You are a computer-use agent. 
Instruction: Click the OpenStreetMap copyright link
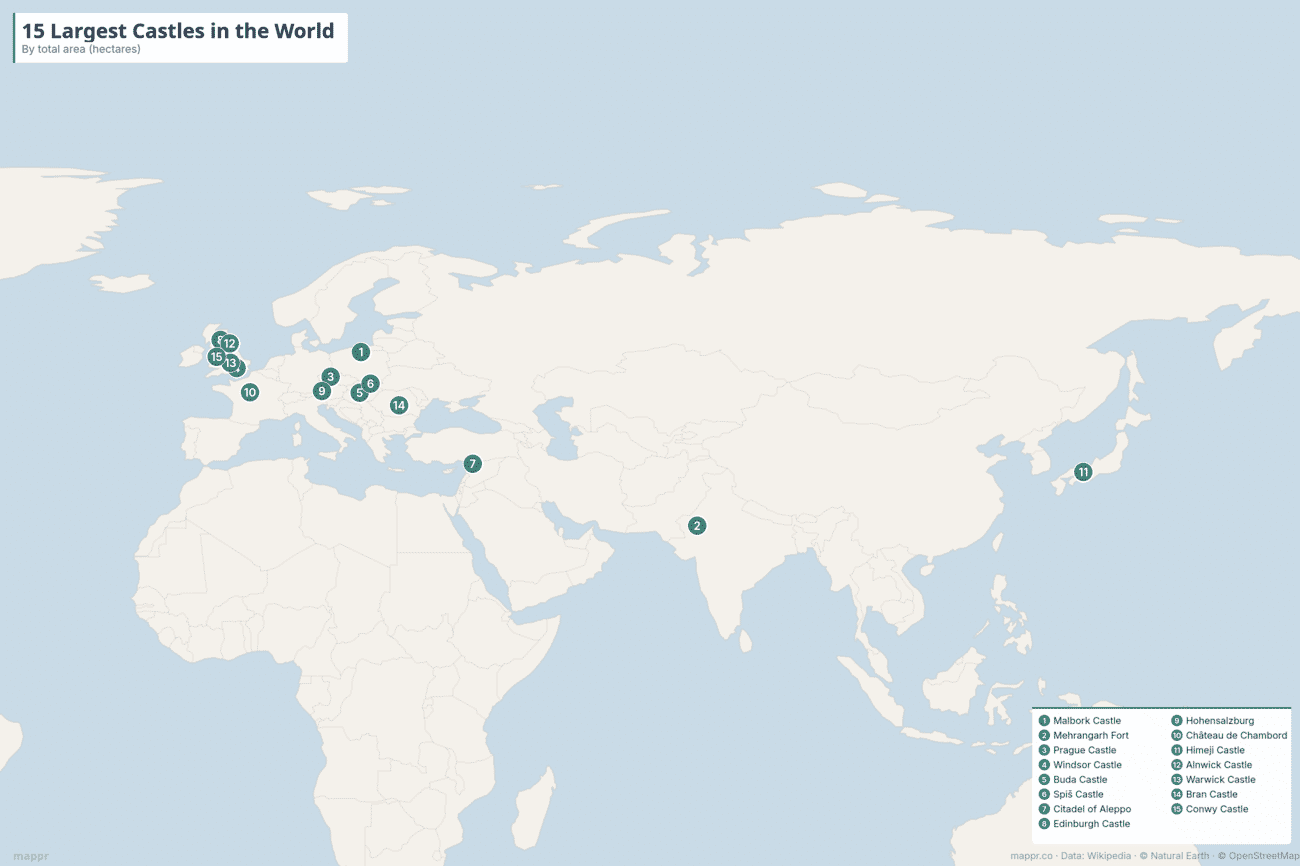click(x=1261, y=856)
